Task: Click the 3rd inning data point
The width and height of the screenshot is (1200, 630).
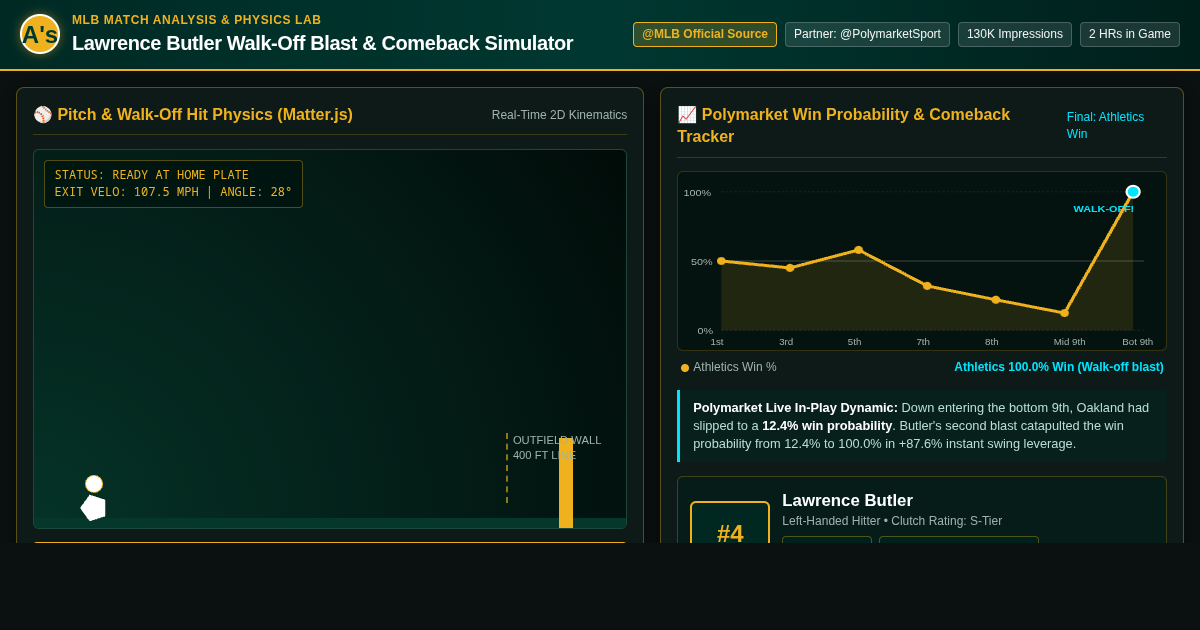Action: click(x=790, y=268)
